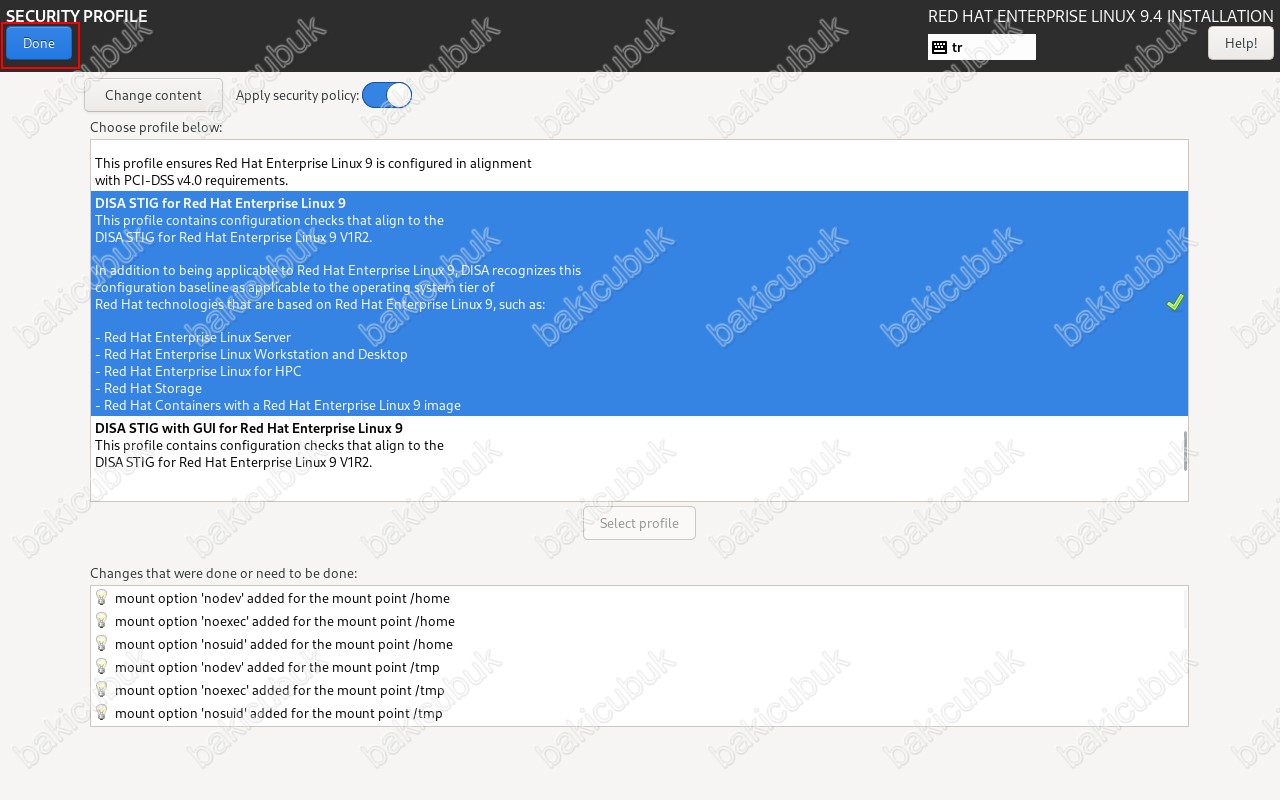Select row: mount option 'noexec' added for /home
The width and height of the screenshot is (1280, 800).
coord(637,621)
